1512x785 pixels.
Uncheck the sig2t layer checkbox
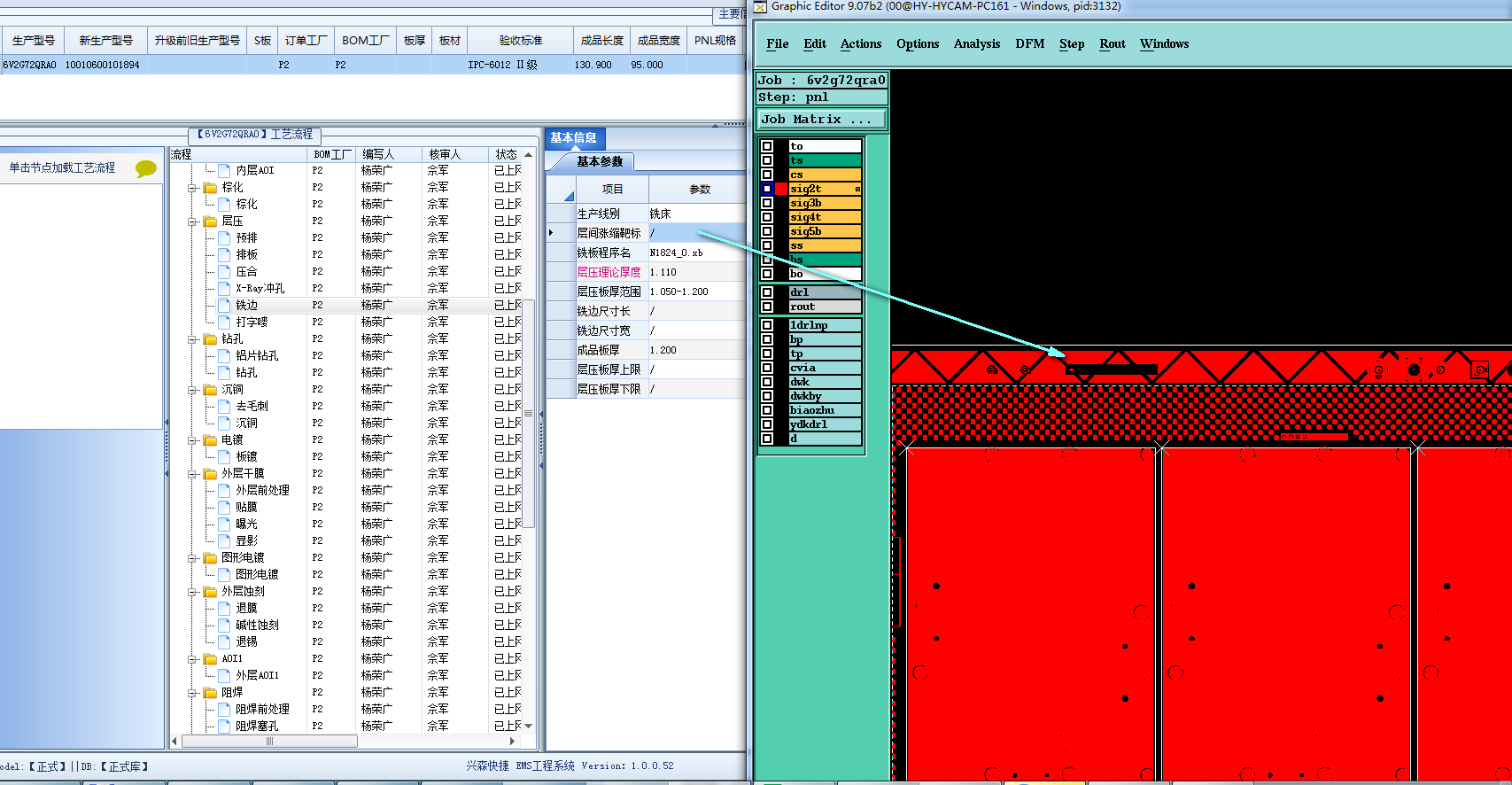(x=767, y=189)
